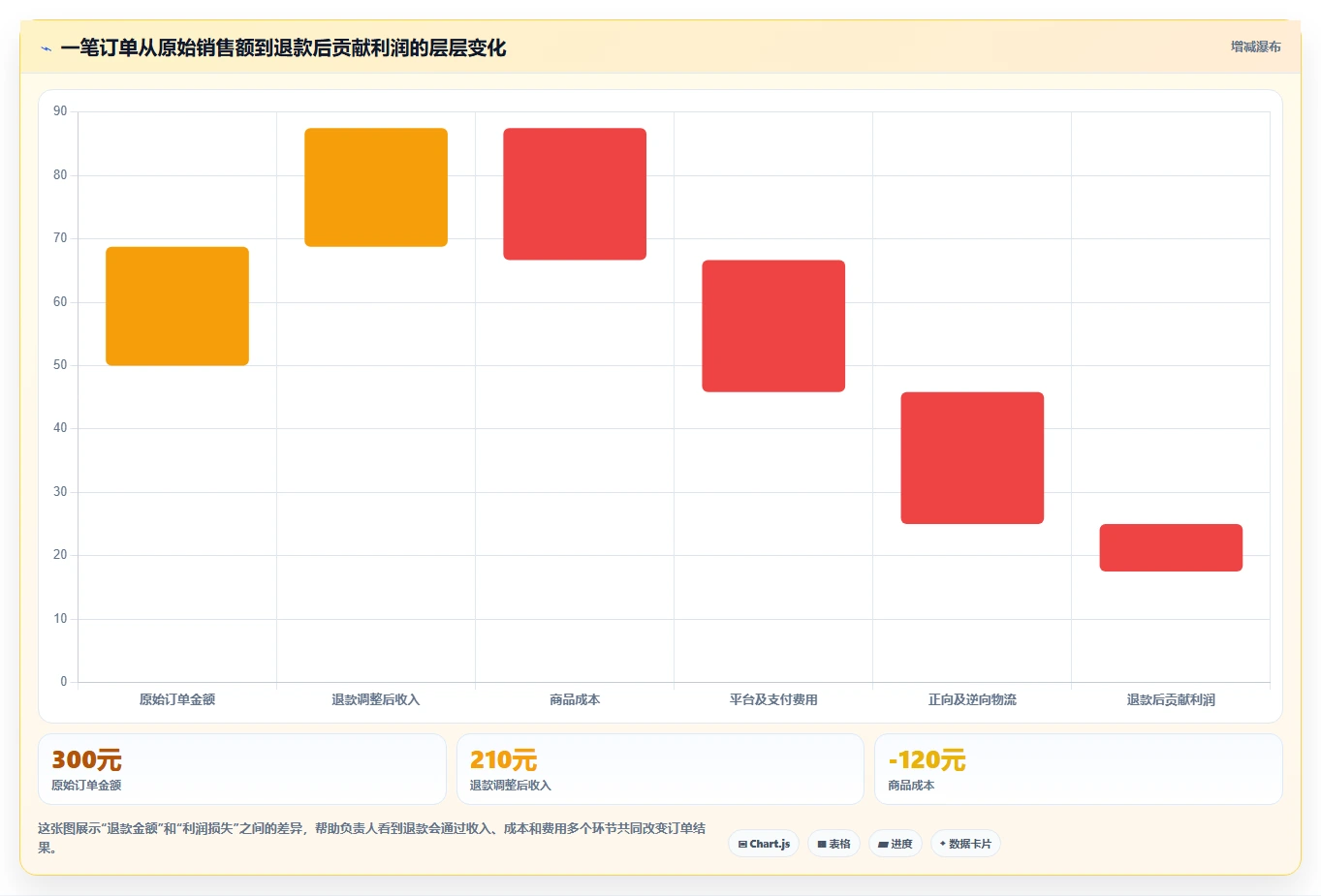This screenshot has width=1321, height=896.
Task: Click the 数据卡片 tag pill
Action: point(965,844)
